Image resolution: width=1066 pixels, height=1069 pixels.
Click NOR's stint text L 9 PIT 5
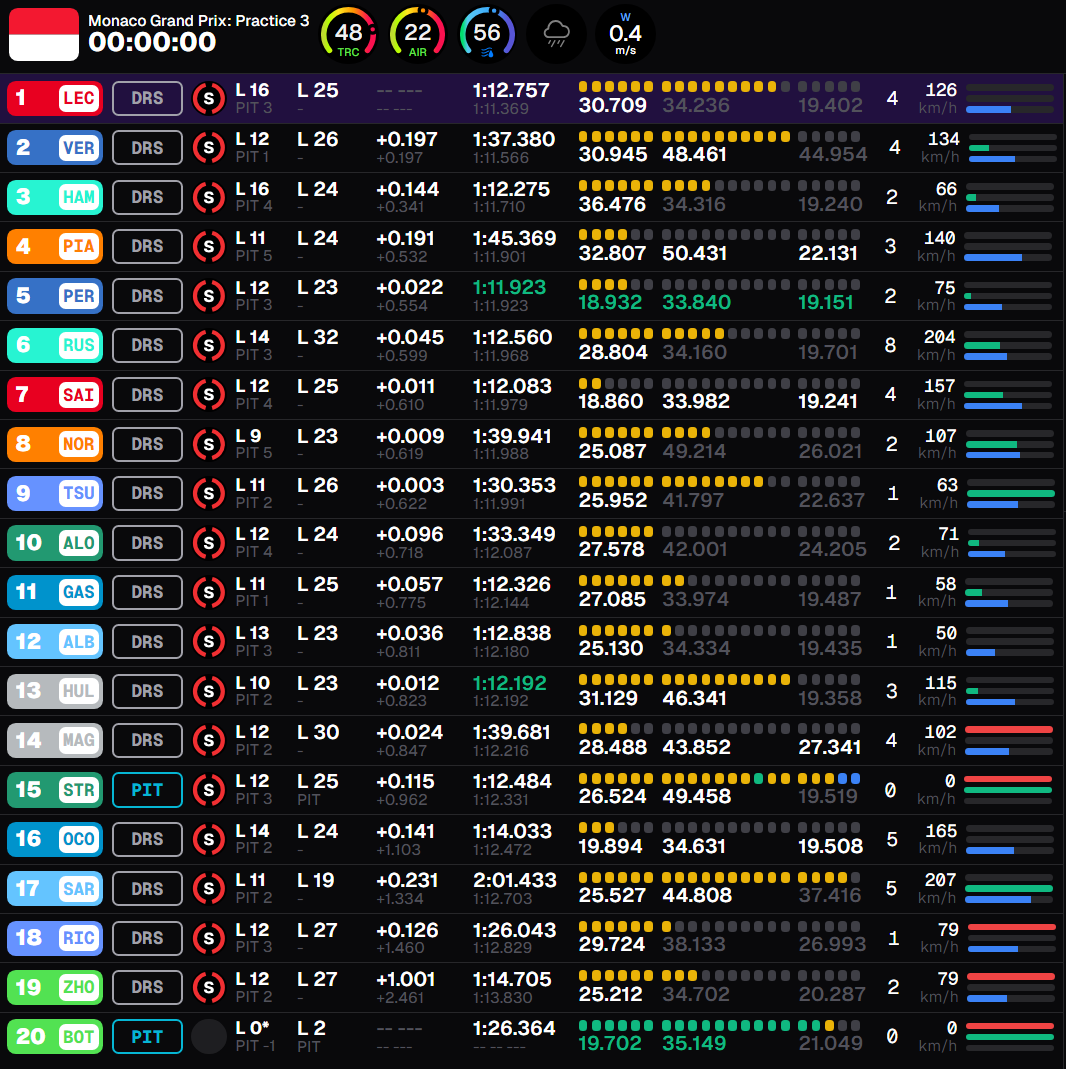254,444
